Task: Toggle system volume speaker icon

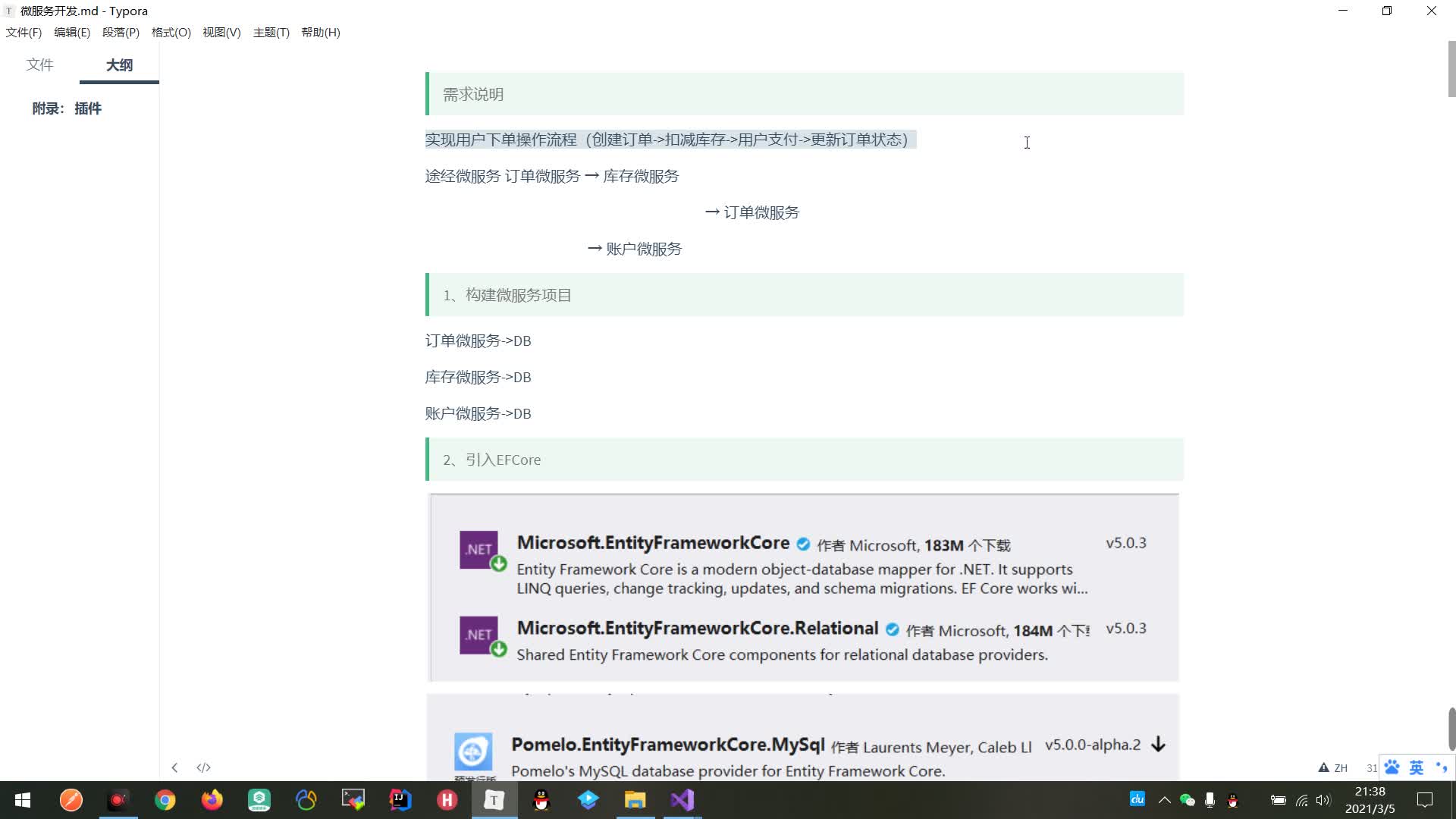Action: 1323,800
